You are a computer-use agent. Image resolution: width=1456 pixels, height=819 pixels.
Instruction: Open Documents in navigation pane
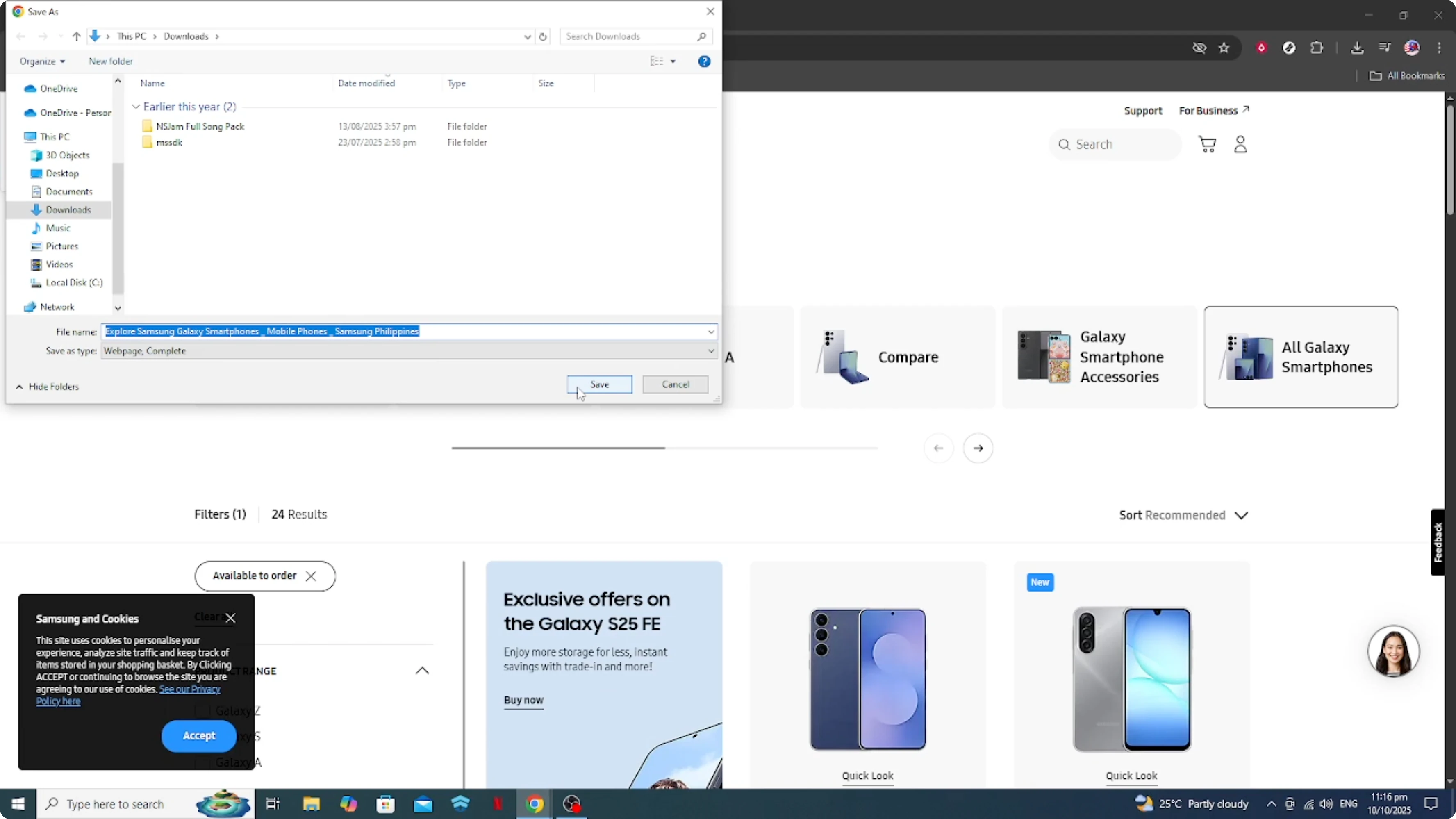point(69,191)
